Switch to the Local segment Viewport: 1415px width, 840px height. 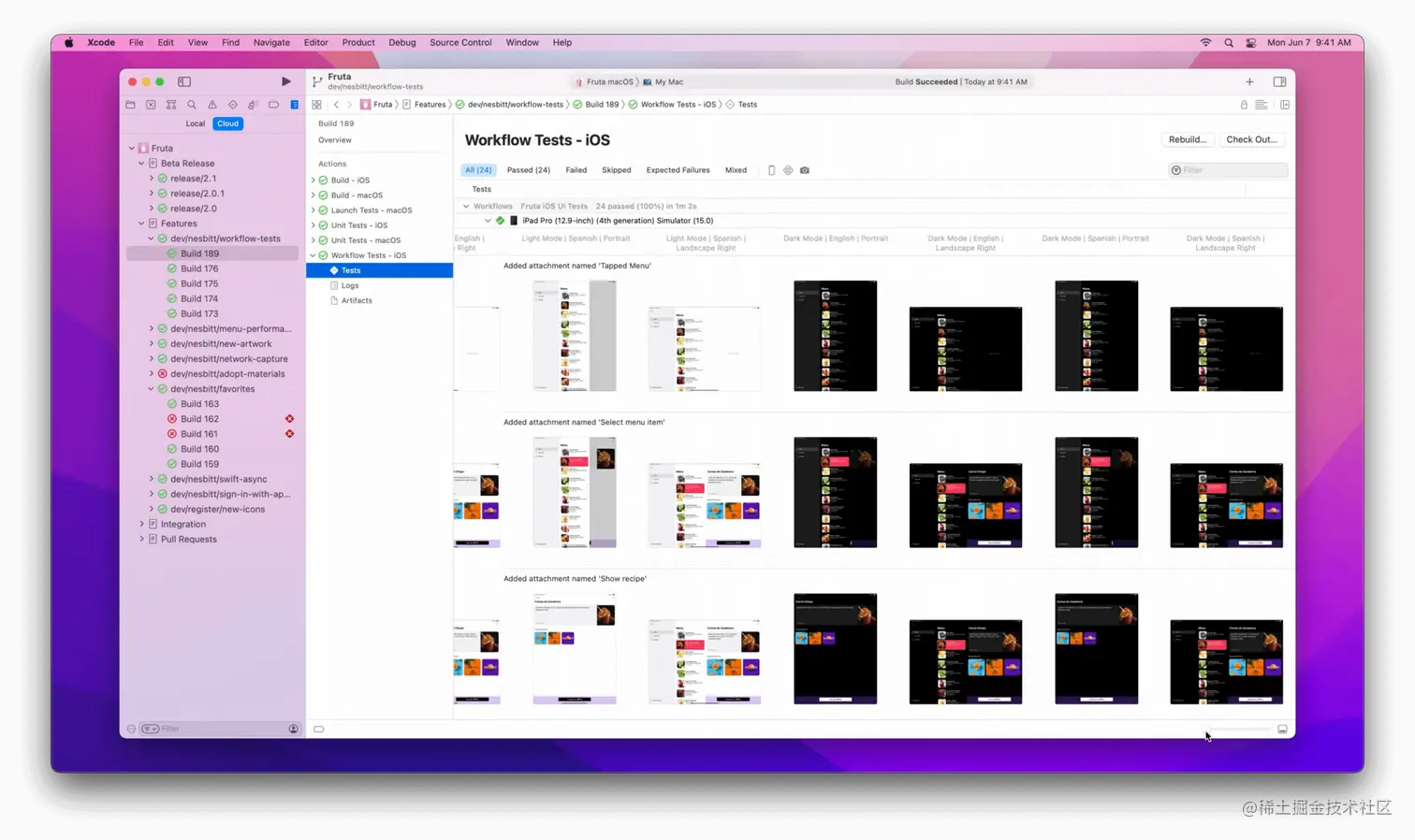[195, 123]
